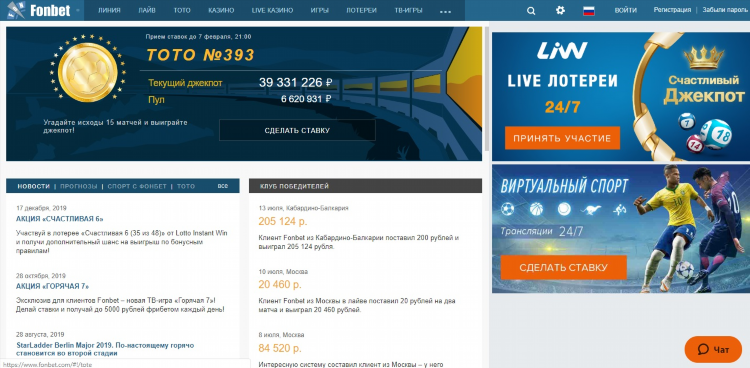Click the Fonbet logo
Viewport: 750px width, 368px height.
[38, 10]
